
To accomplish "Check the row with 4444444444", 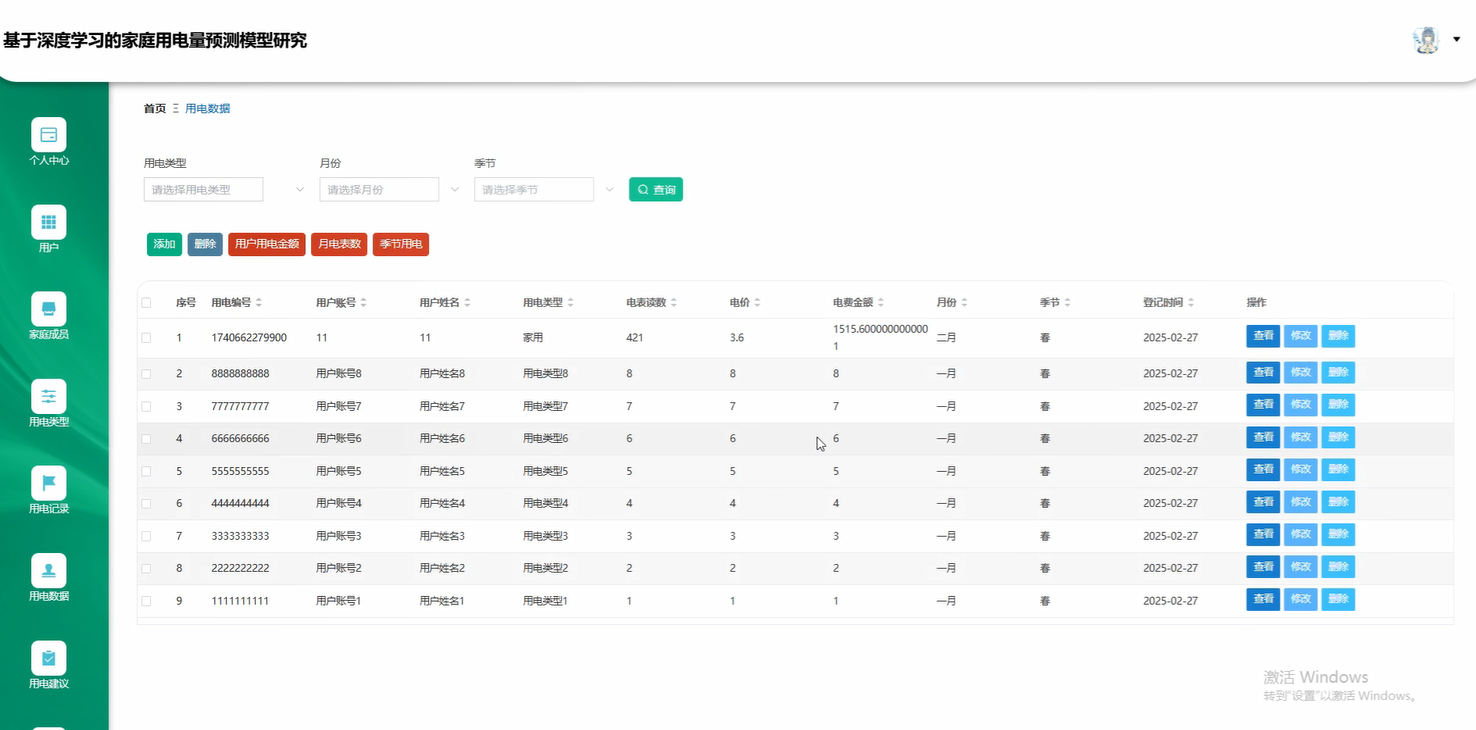I will tap(147, 503).
